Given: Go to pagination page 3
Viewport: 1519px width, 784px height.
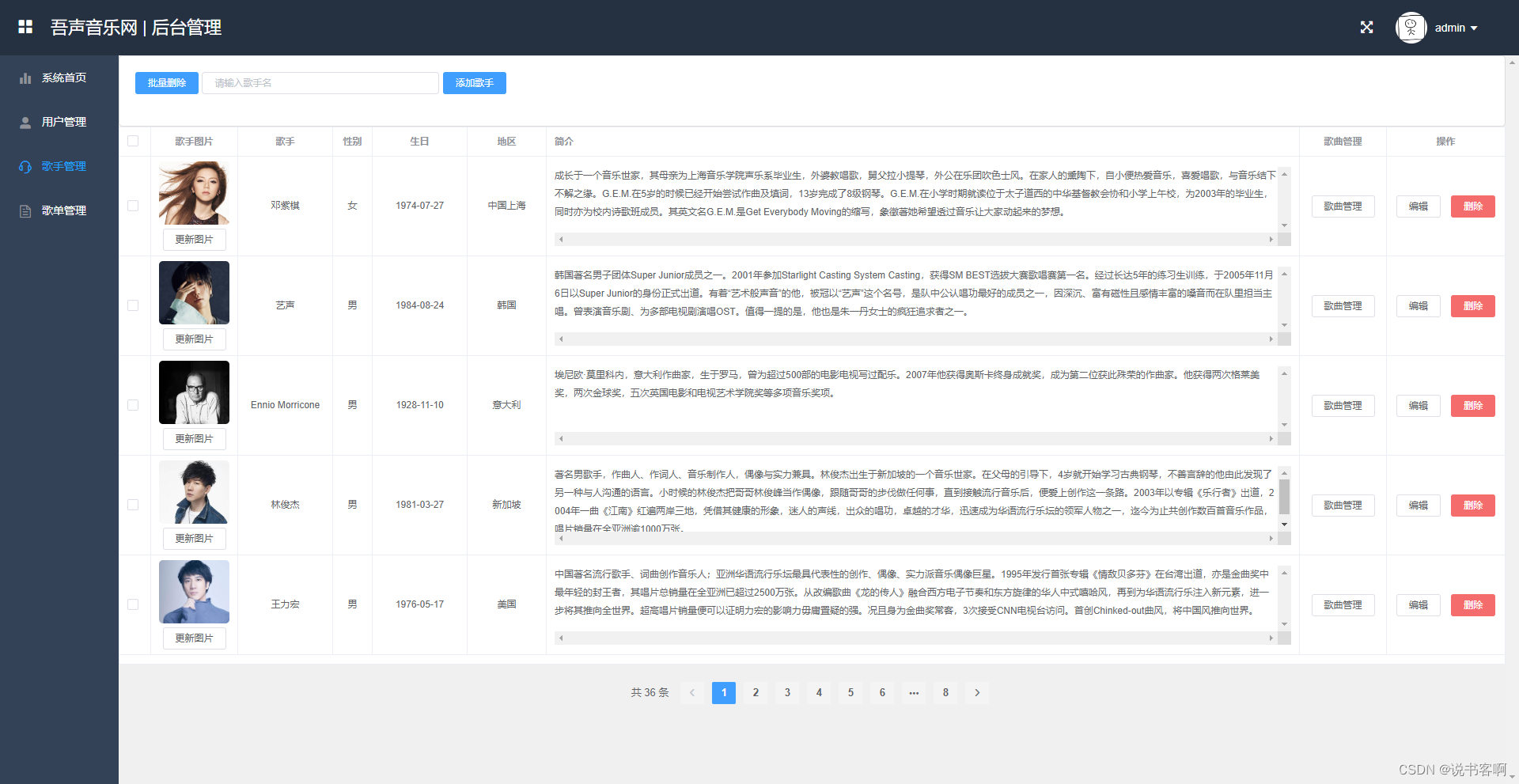Looking at the screenshot, I should pyautogui.click(x=787, y=693).
